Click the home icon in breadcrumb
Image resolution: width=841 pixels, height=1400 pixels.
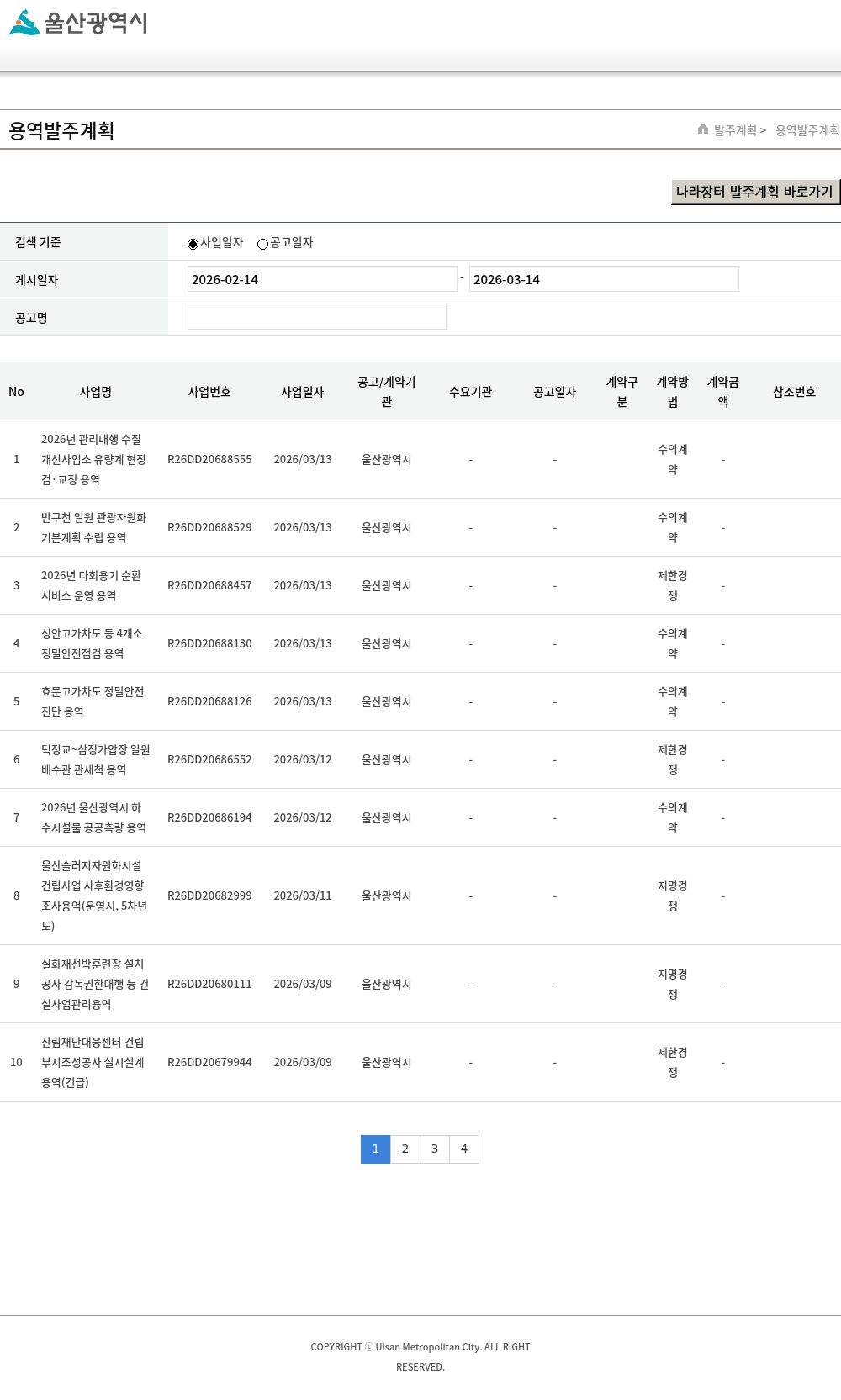(x=703, y=129)
